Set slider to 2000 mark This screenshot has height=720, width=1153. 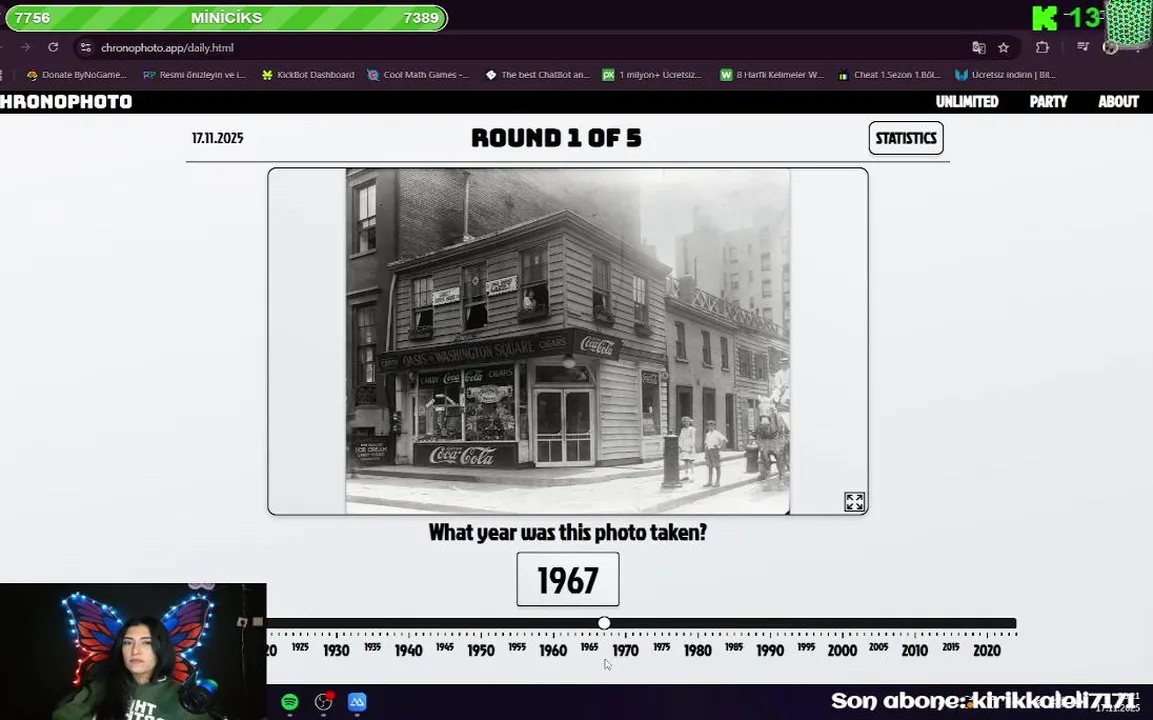point(842,650)
